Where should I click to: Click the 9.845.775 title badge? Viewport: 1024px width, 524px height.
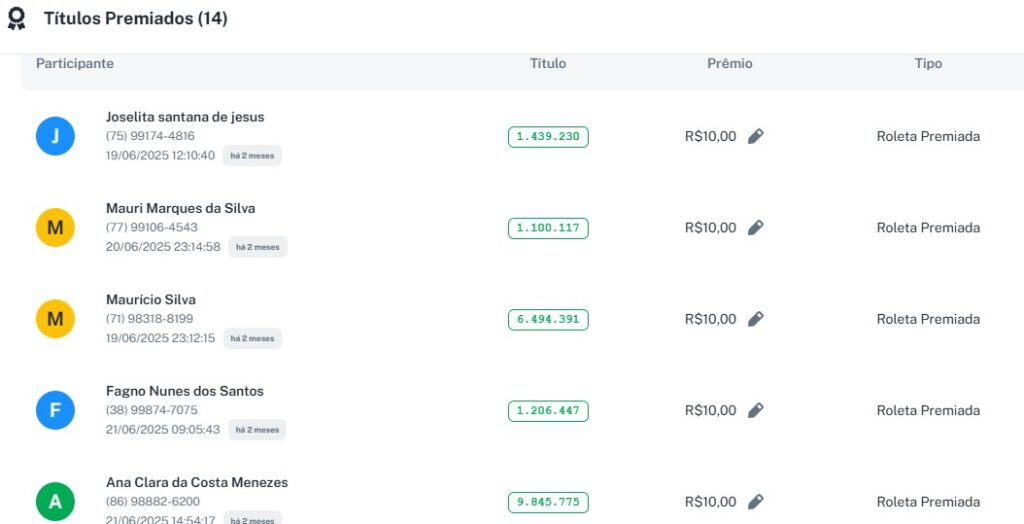click(x=548, y=502)
